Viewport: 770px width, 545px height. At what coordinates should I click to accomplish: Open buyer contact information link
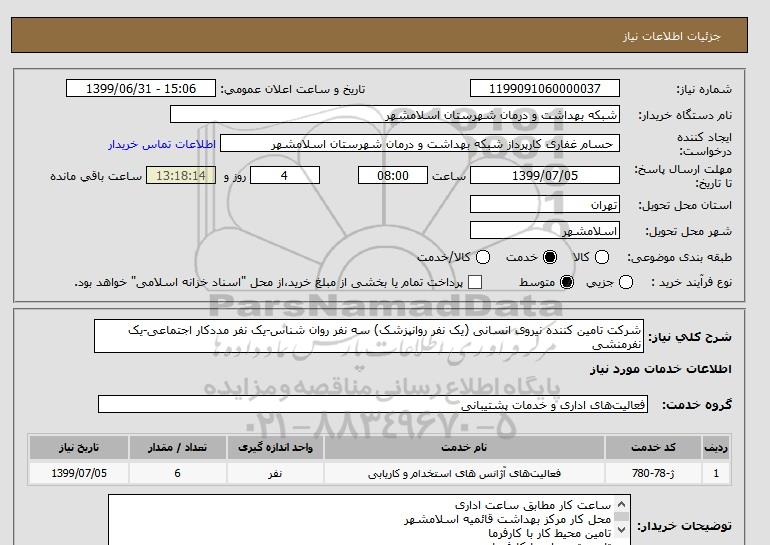162,144
